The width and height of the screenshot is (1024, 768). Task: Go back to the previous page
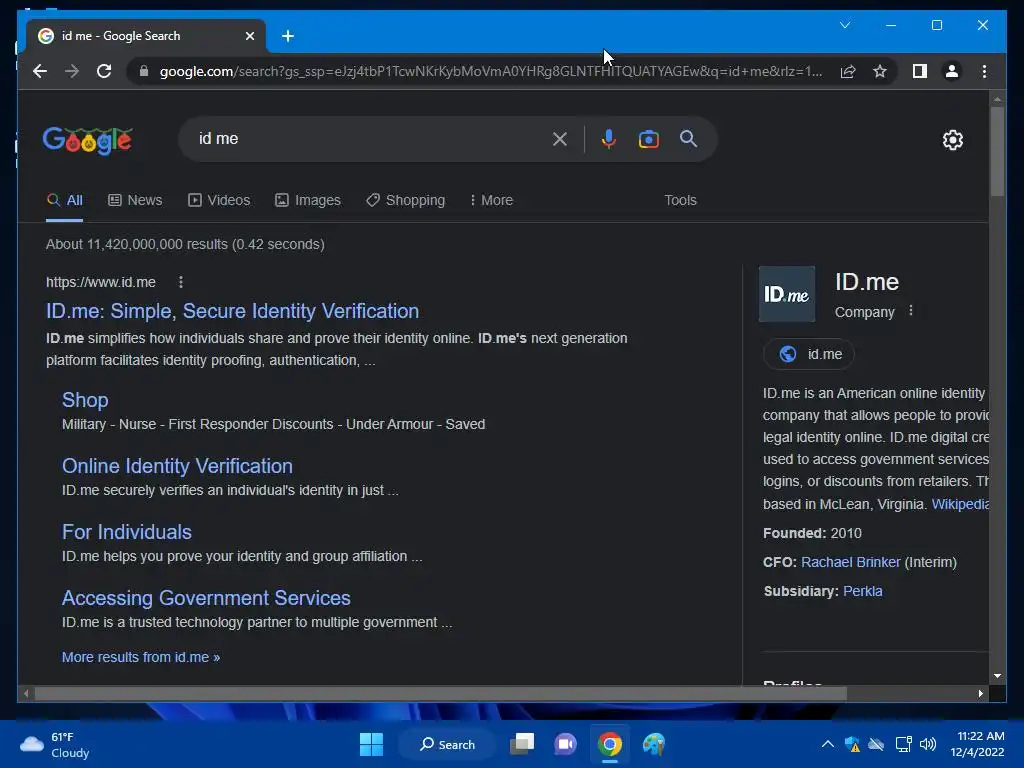click(x=40, y=71)
